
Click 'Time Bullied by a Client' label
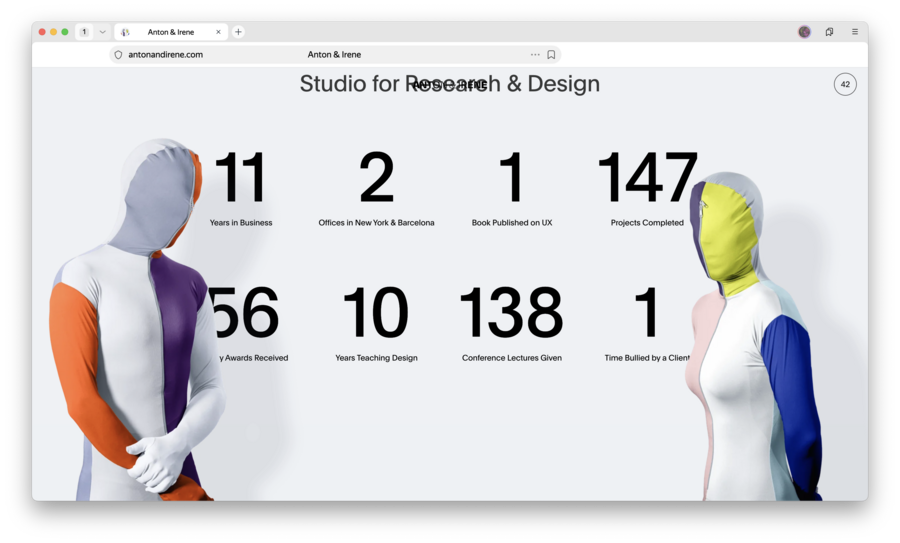point(647,358)
